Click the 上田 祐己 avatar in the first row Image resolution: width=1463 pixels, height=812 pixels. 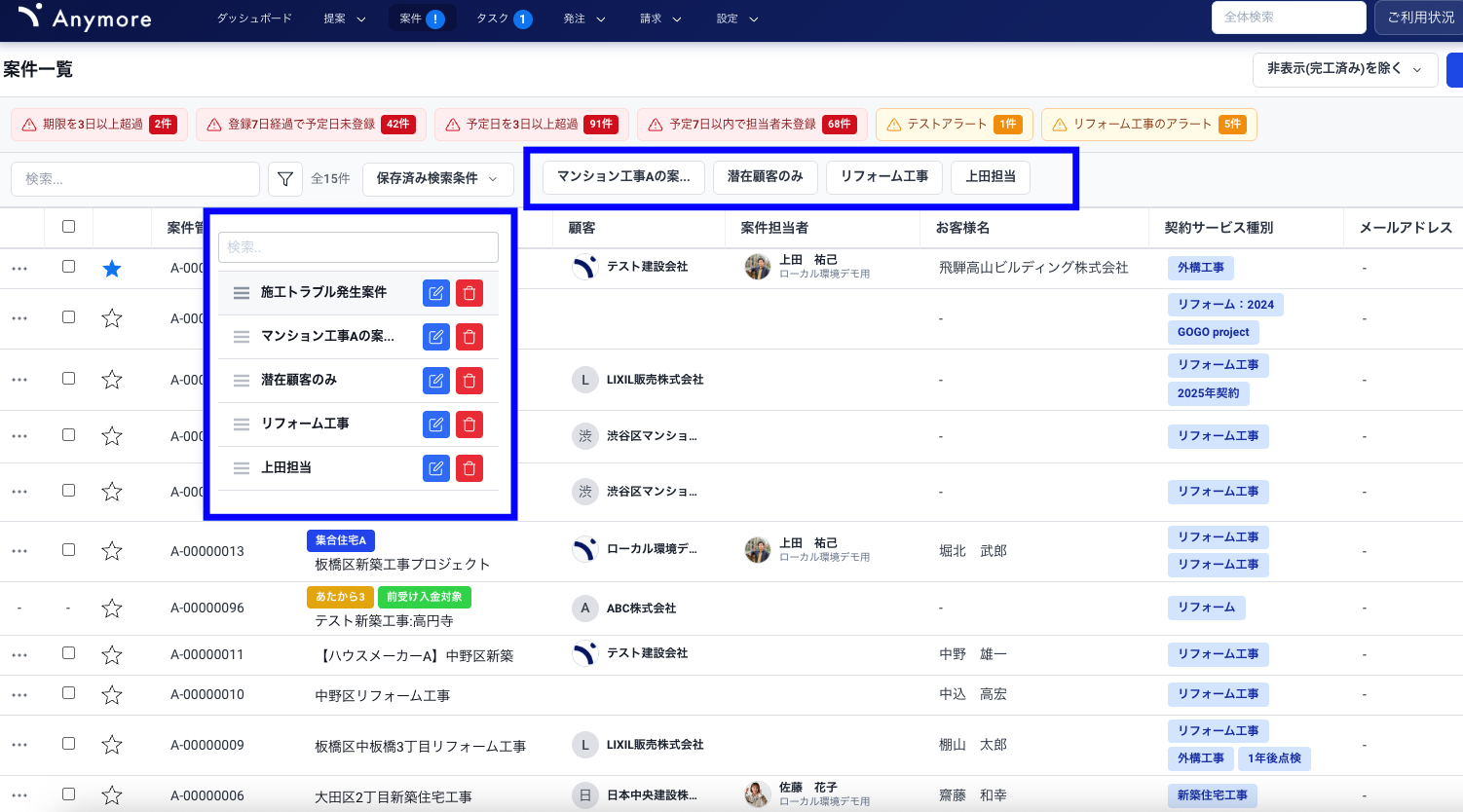coord(757,265)
